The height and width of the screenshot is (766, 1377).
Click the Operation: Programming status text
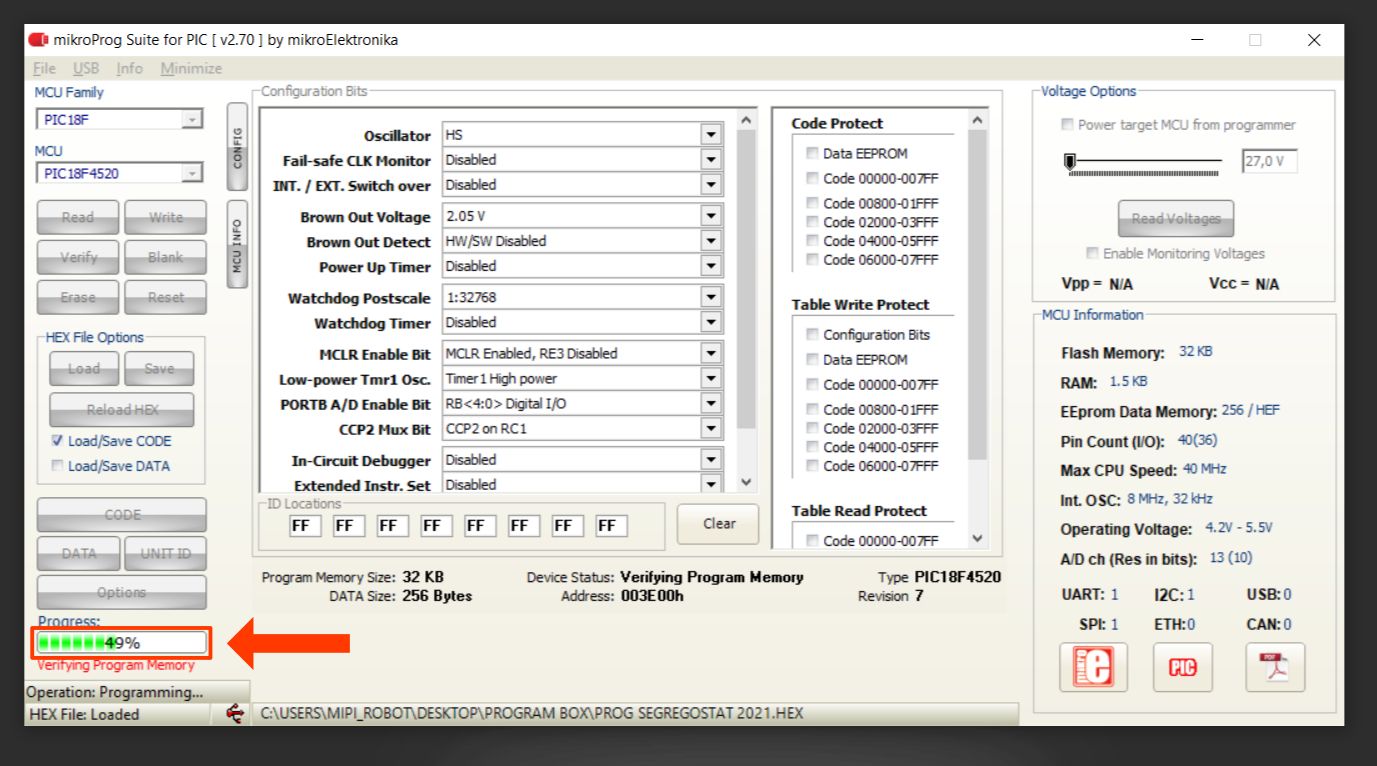coord(115,692)
